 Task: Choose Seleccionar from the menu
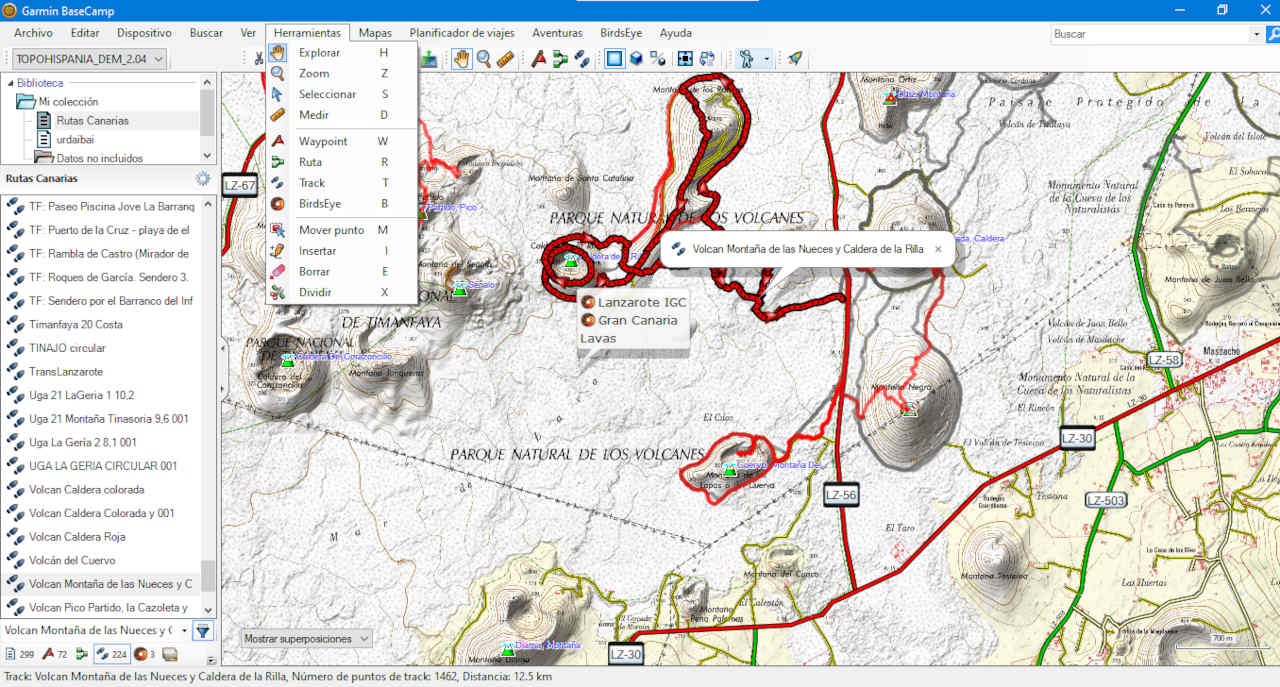click(342, 94)
